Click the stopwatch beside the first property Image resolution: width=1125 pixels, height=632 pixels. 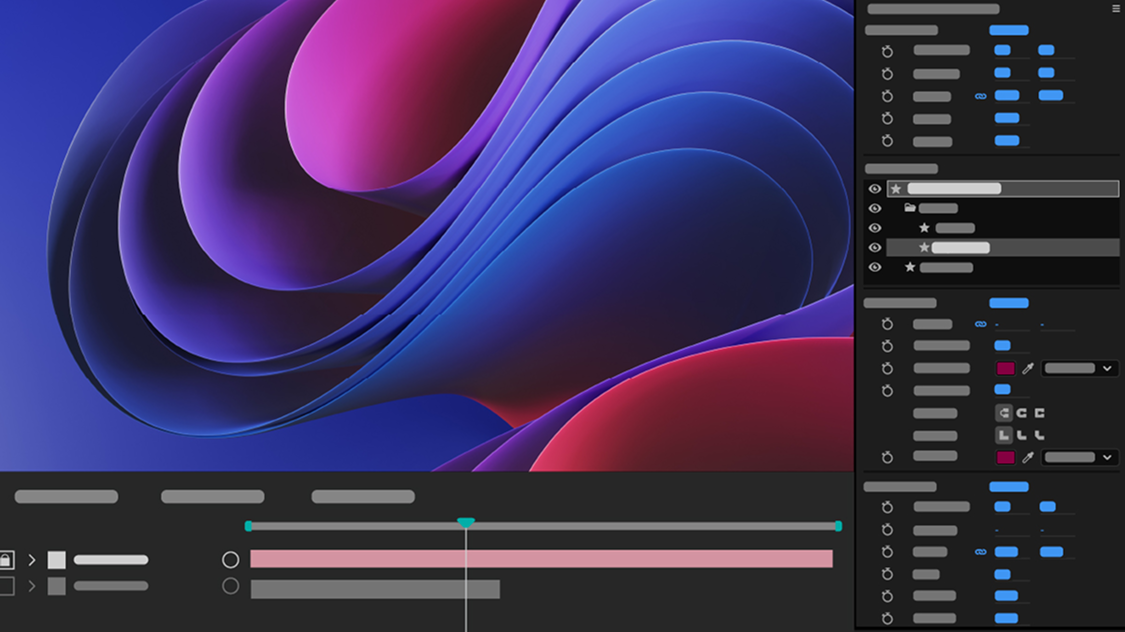pyautogui.click(x=887, y=51)
